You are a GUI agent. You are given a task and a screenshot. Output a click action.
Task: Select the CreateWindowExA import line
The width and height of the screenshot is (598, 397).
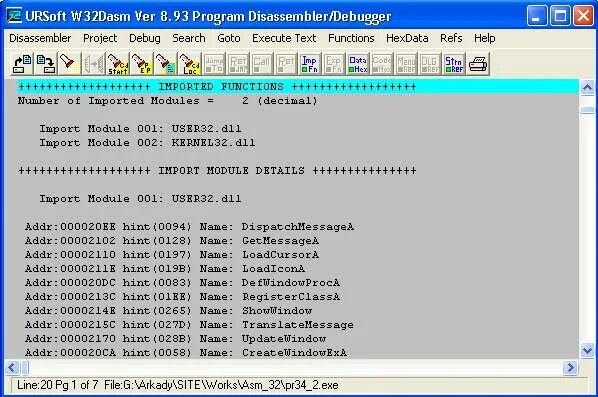pyautogui.click(x=186, y=353)
